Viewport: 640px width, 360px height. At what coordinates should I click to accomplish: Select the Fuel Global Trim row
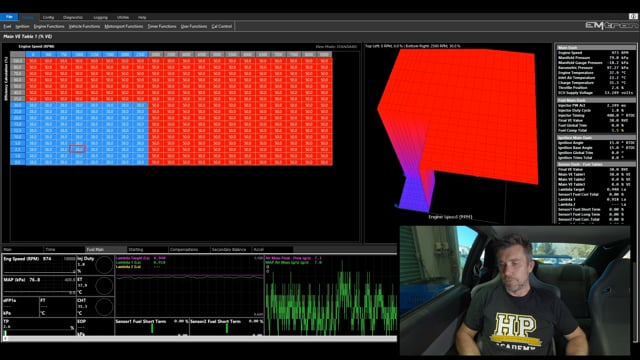click(596, 125)
